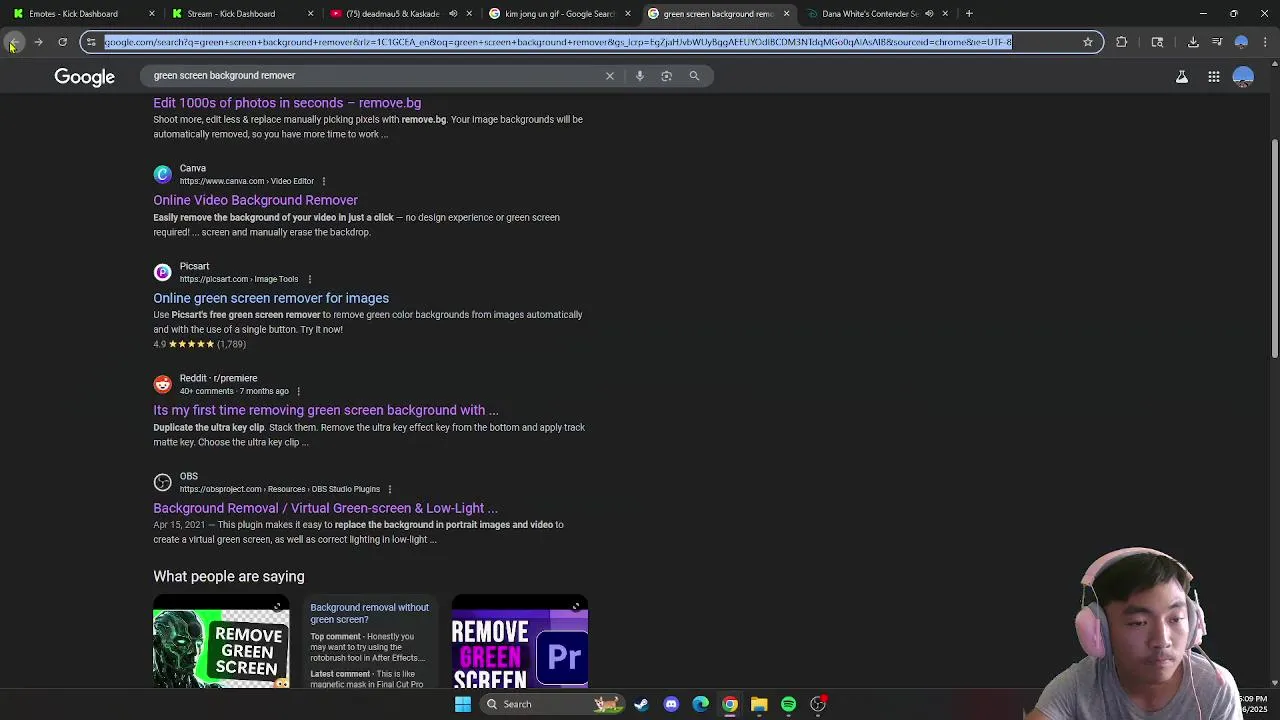The width and height of the screenshot is (1280, 720).
Task: Click the browser forward arrow
Action: click(x=38, y=42)
